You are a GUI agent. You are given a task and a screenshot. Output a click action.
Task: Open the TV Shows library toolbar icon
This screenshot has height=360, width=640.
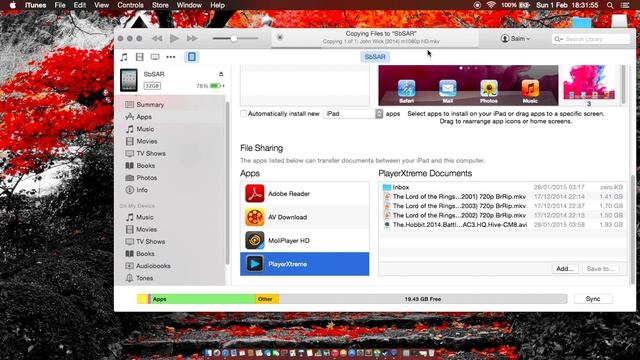pos(155,57)
